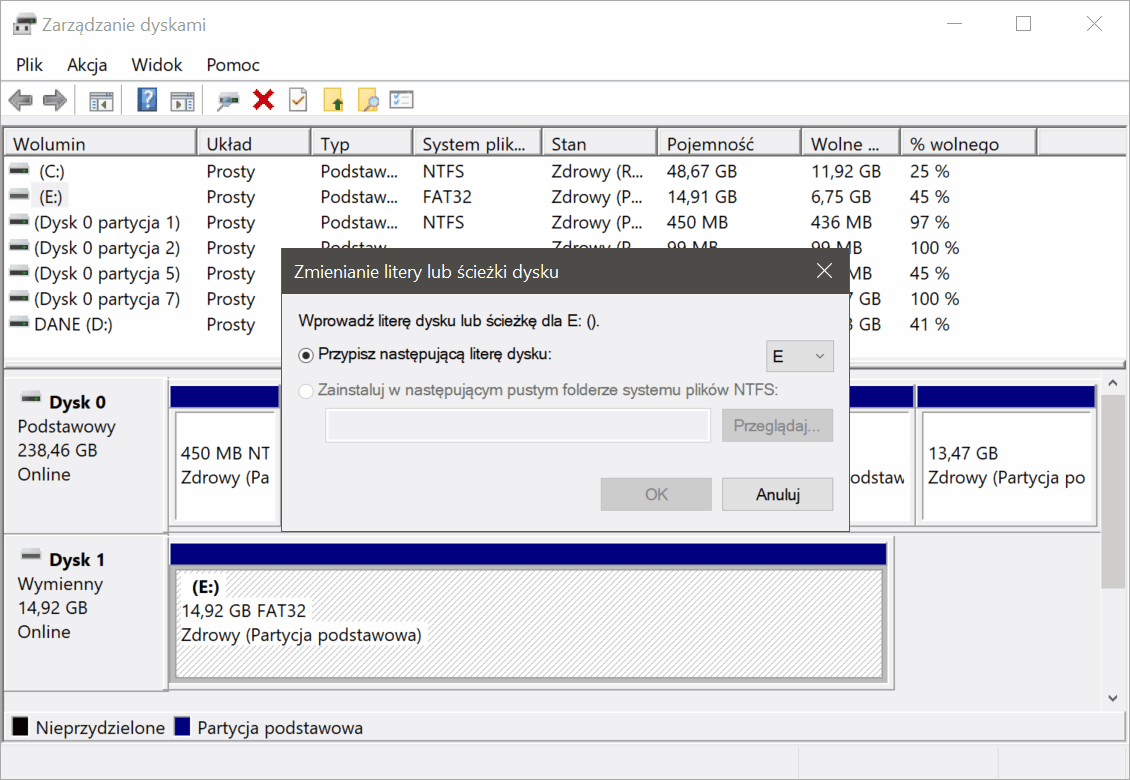Click the Disk Management app icon in title bar

(x=24, y=25)
